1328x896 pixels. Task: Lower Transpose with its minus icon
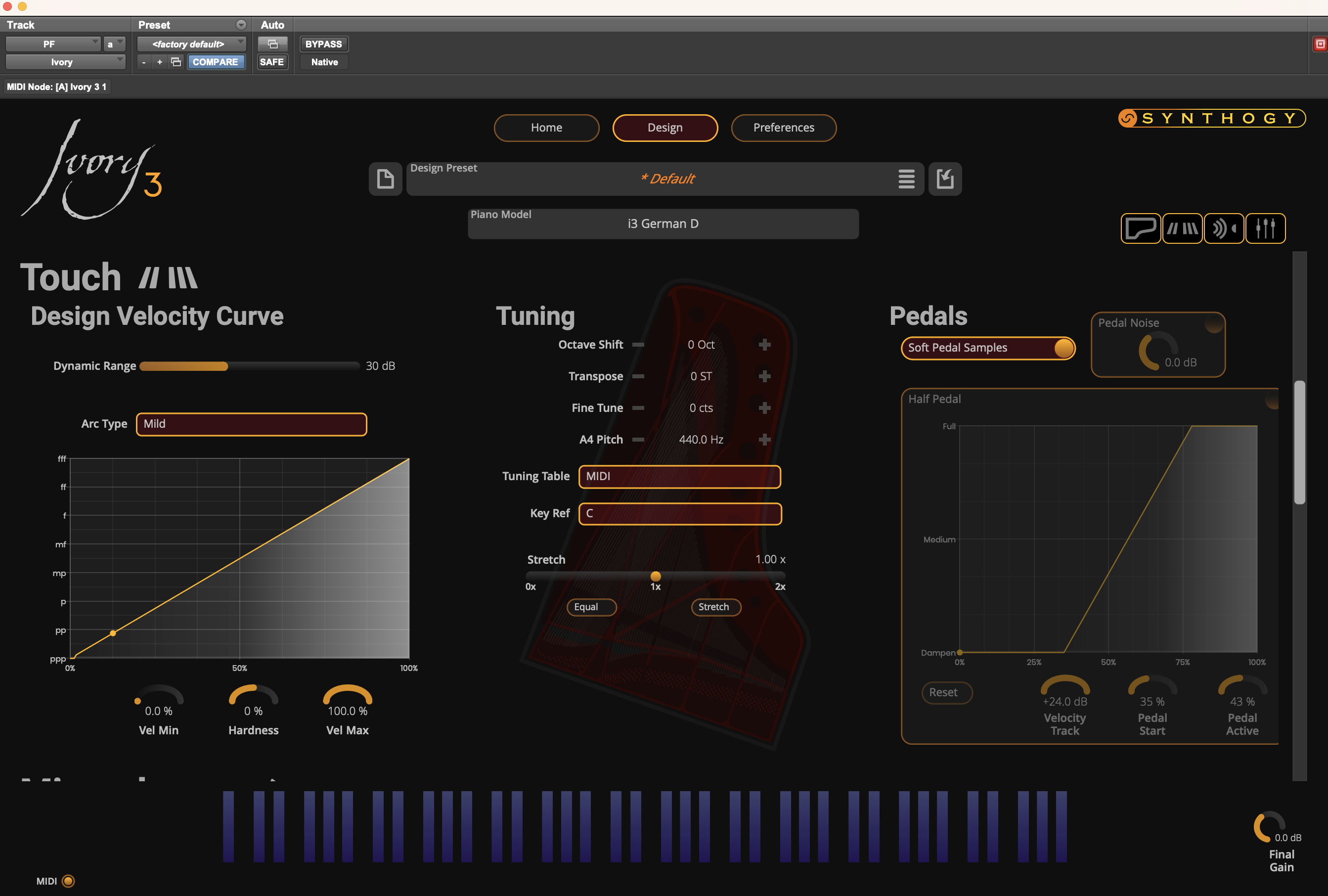click(x=639, y=376)
